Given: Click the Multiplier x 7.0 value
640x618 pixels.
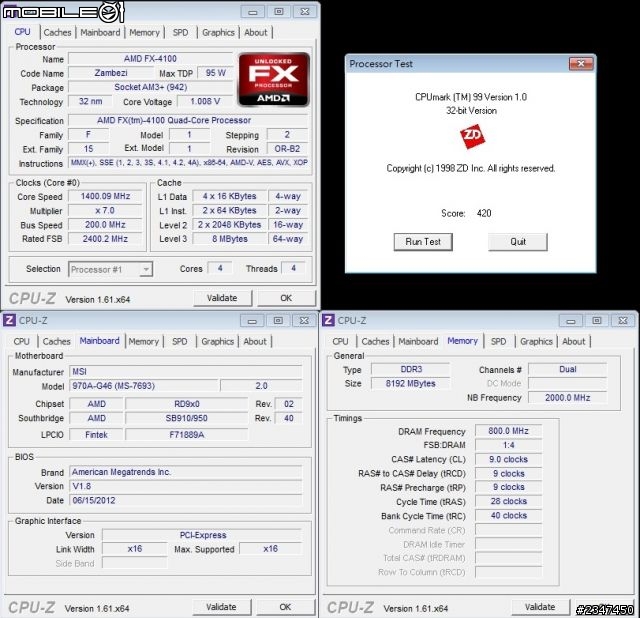Looking at the screenshot, I should [x=105, y=211].
